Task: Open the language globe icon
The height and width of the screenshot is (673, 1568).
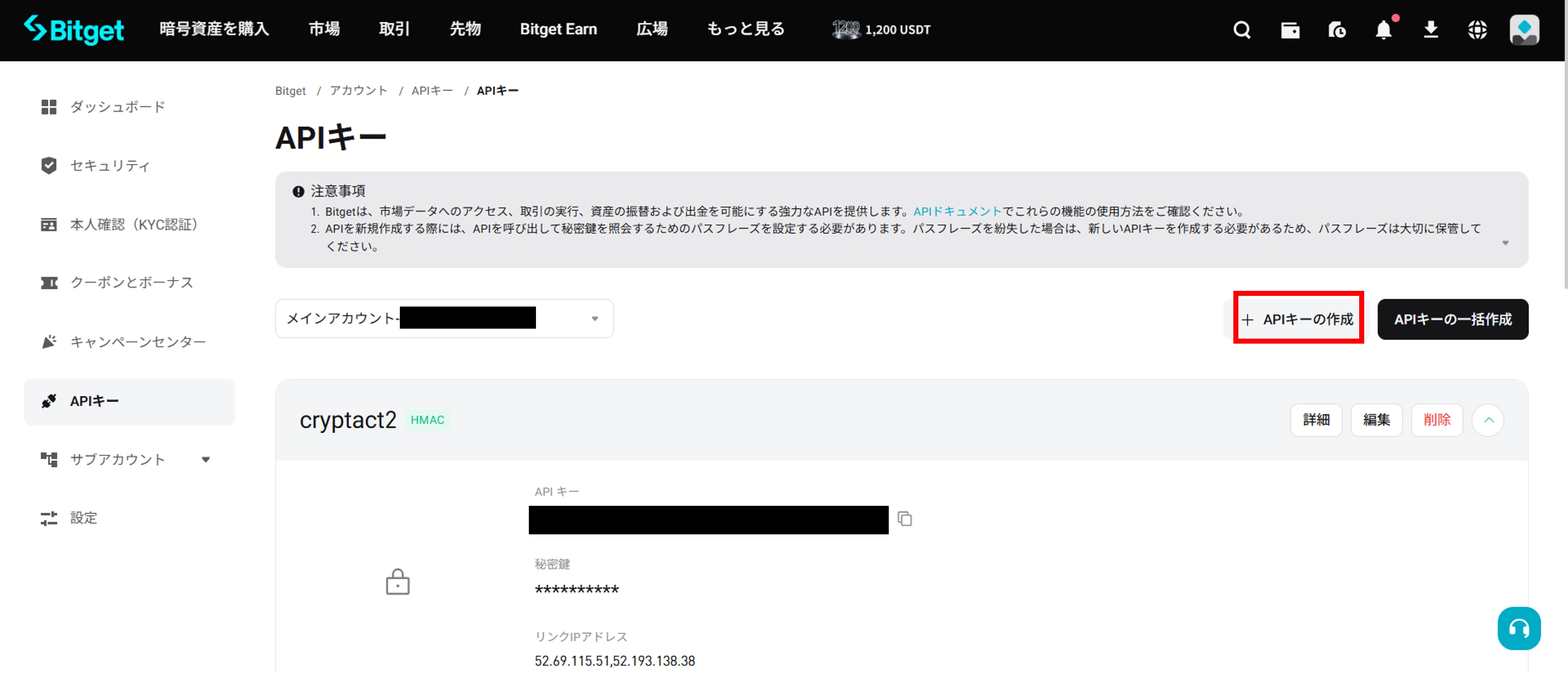Action: [1477, 30]
